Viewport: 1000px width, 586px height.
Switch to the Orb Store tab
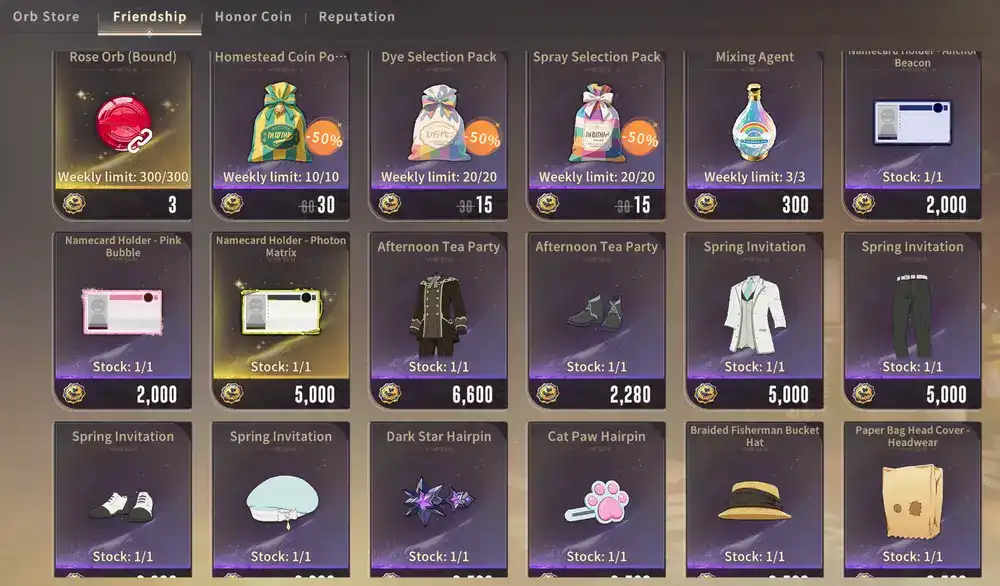pyautogui.click(x=46, y=17)
